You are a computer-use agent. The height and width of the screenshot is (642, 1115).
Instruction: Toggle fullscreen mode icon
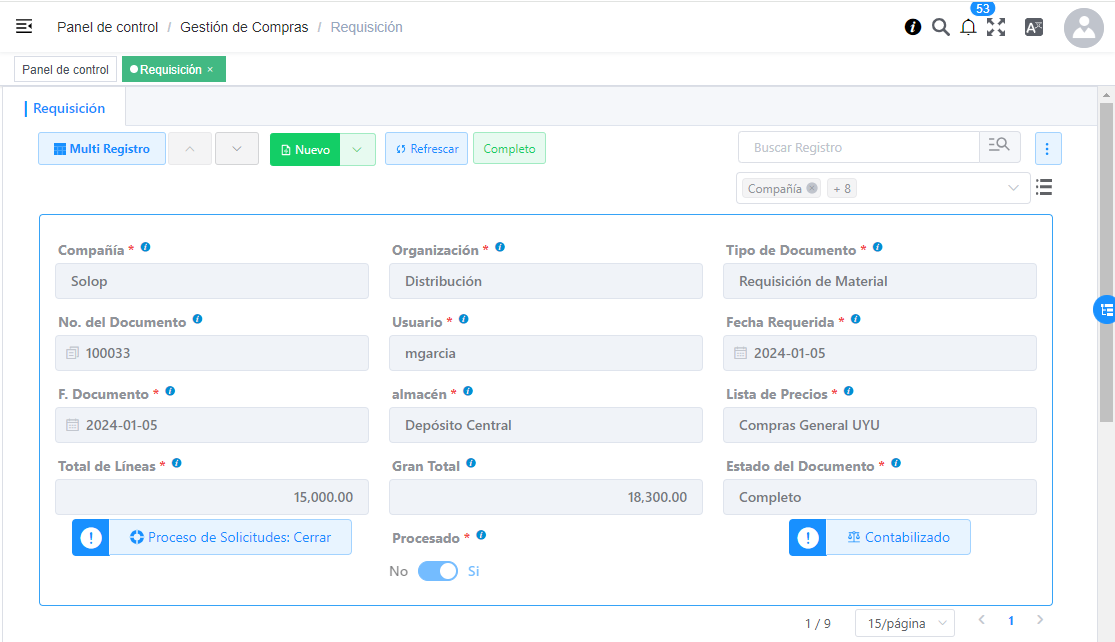coord(996,27)
